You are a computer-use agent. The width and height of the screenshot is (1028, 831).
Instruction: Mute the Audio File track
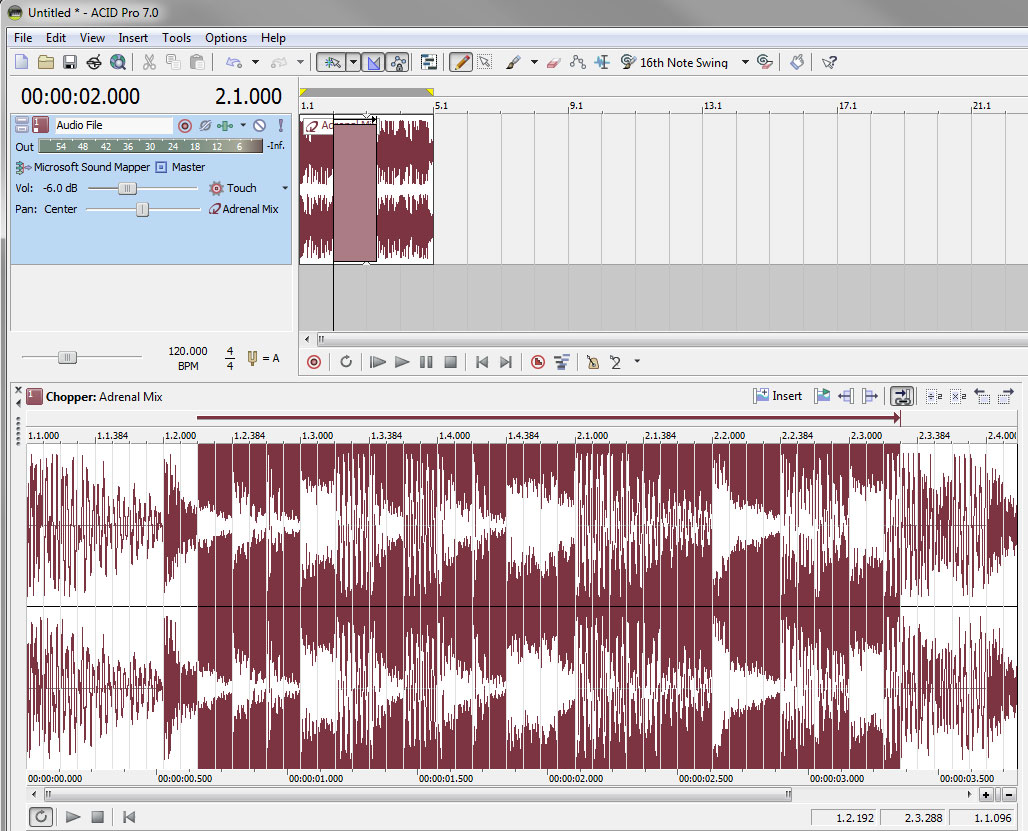pos(260,125)
